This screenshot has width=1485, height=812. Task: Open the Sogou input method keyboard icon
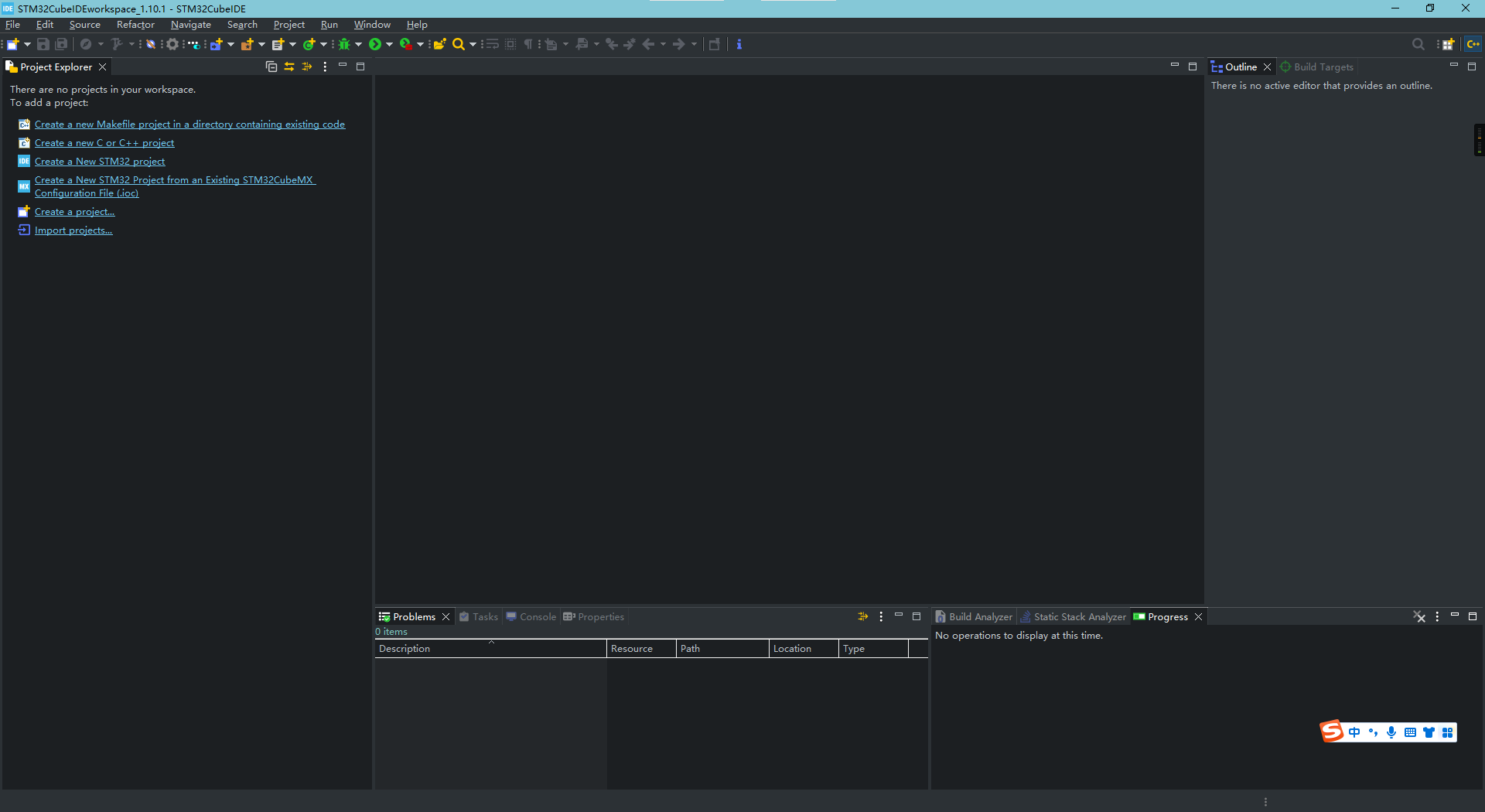coord(1410,732)
